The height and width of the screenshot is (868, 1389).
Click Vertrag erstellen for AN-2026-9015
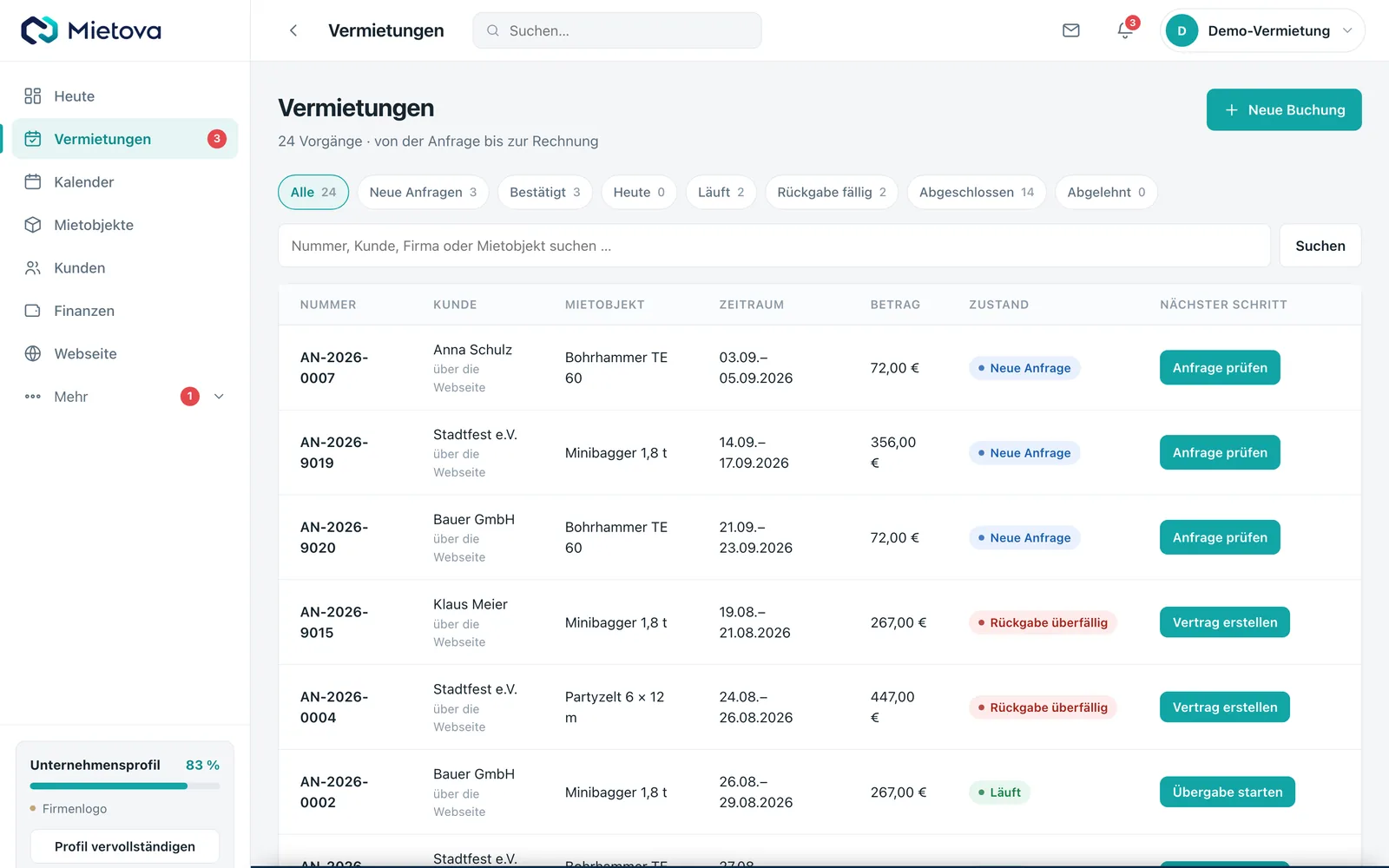[x=1225, y=622]
